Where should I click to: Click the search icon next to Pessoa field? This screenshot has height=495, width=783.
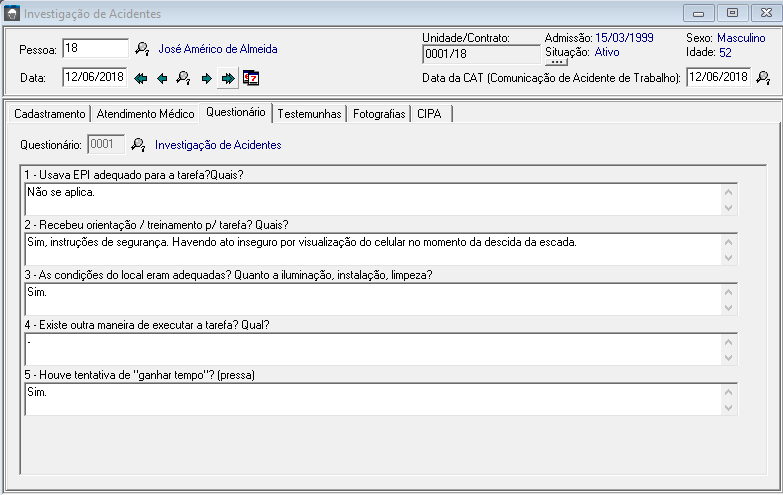(x=142, y=48)
